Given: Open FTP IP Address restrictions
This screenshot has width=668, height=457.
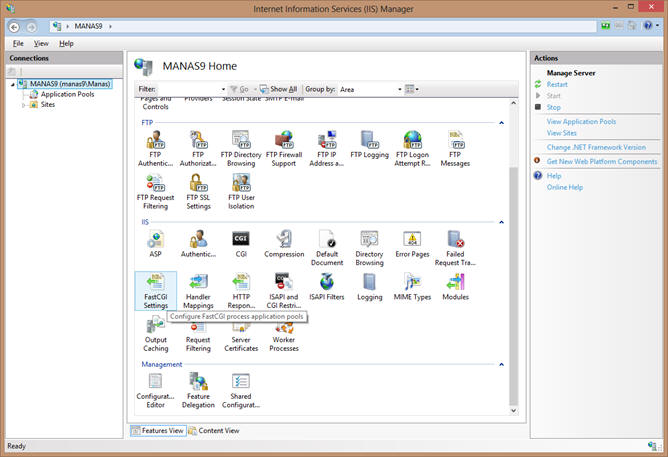Looking at the screenshot, I should 327,149.
